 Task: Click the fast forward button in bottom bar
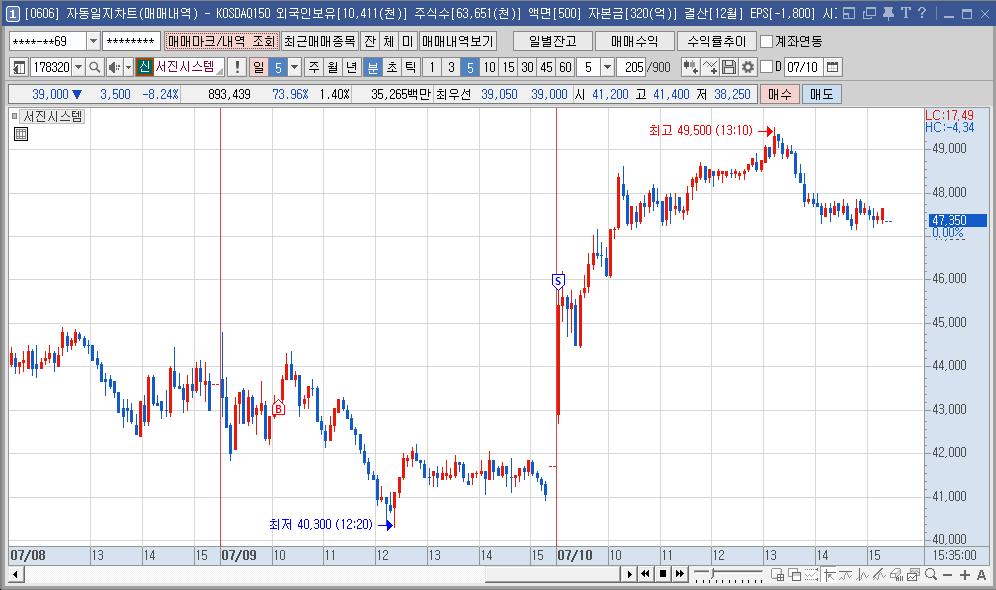tap(680, 574)
